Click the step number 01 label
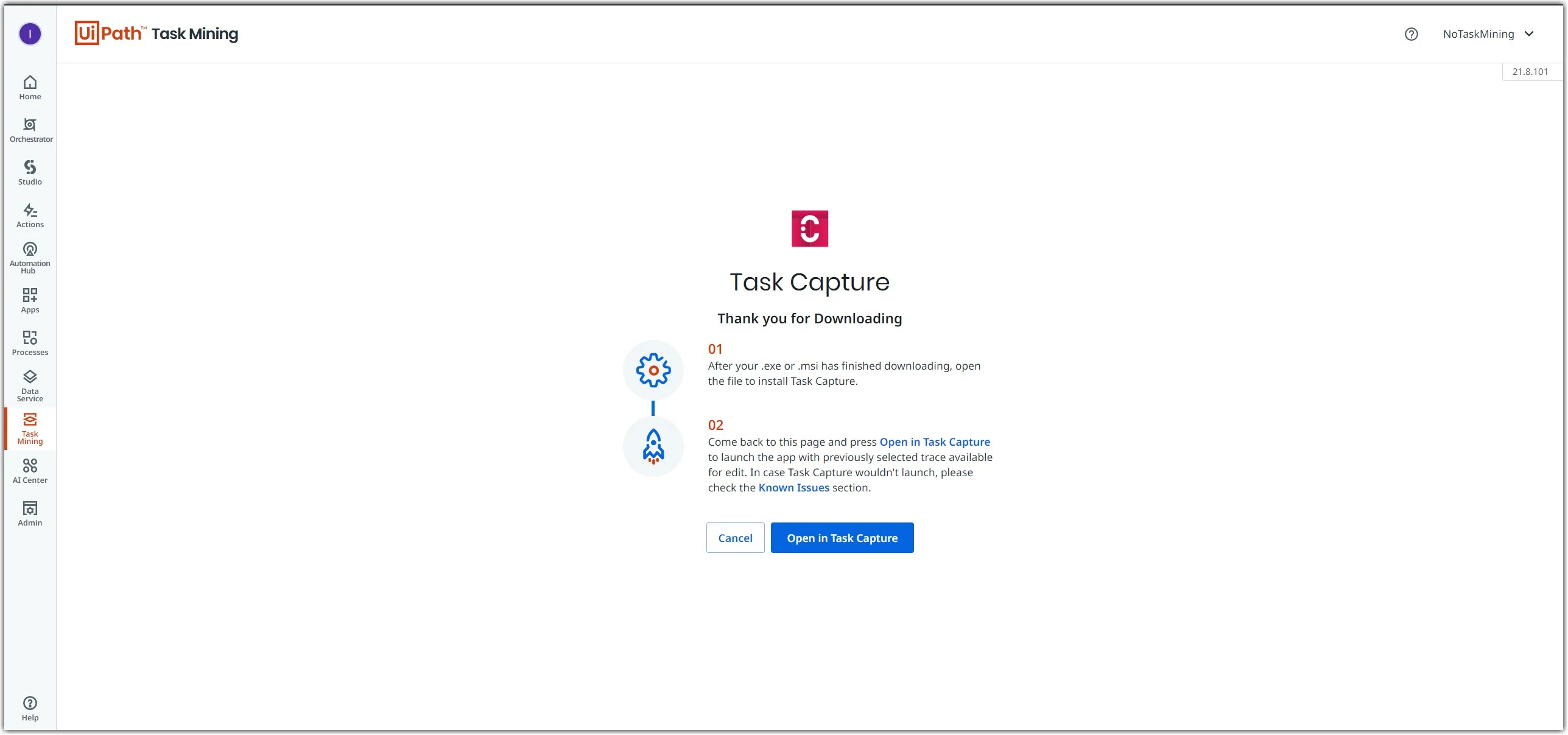 [715, 349]
